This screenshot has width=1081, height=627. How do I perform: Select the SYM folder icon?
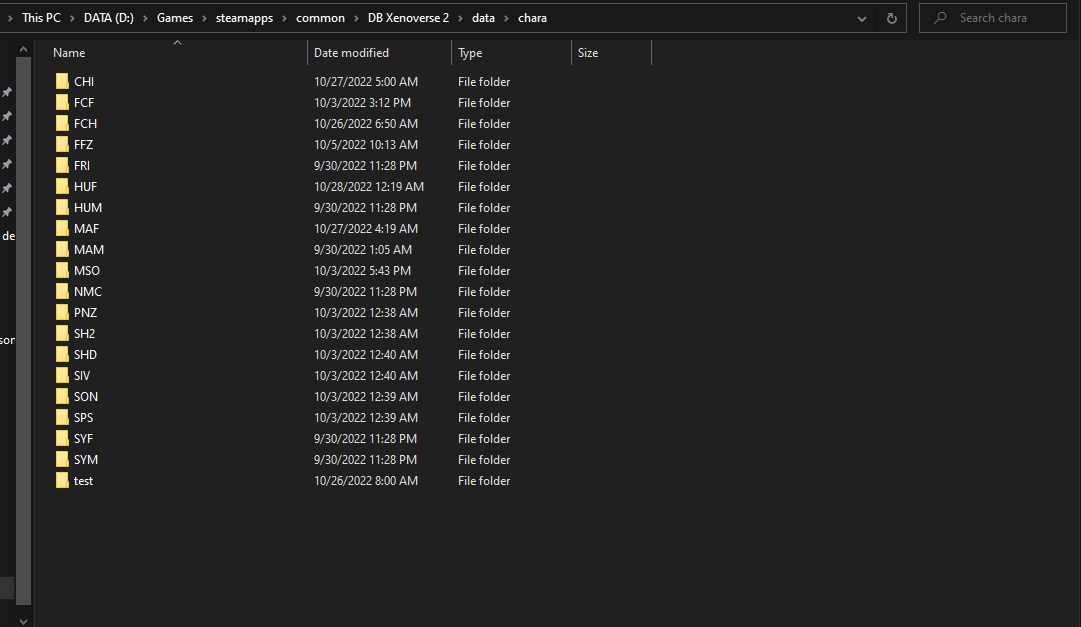coord(62,460)
